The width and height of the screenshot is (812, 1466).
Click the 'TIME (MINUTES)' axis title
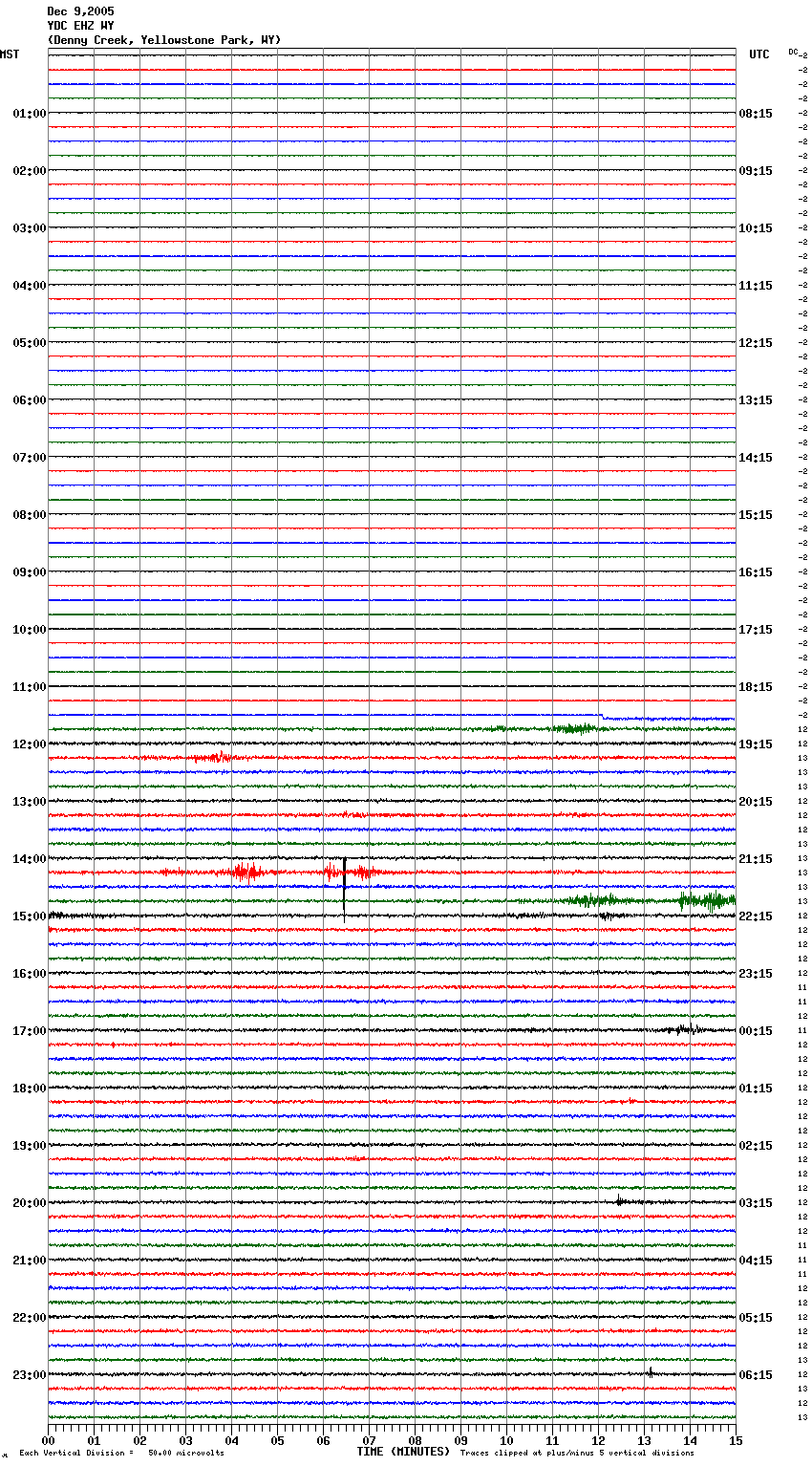click(403, 1452)
